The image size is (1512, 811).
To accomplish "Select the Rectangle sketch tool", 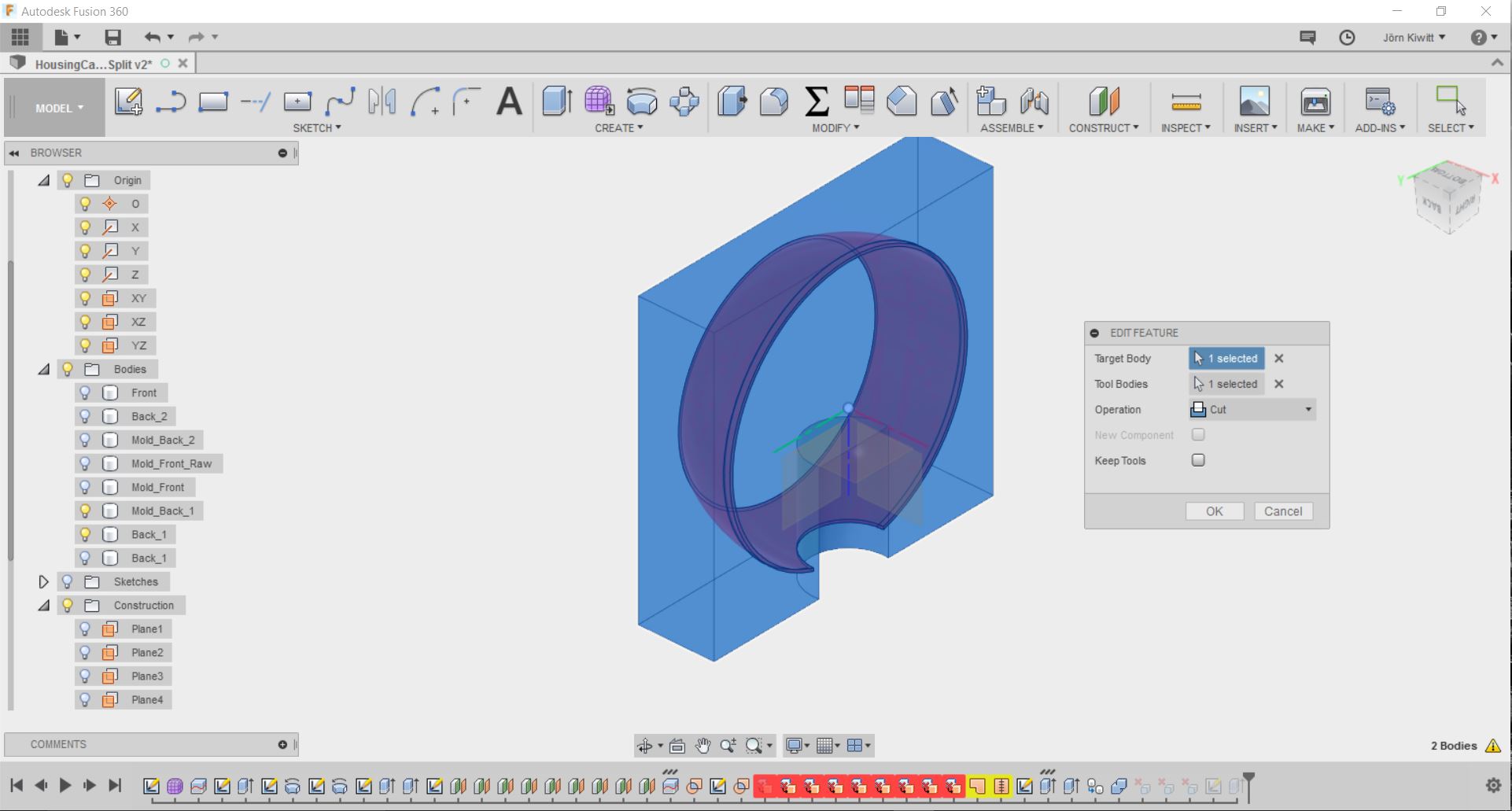I will pyautogui.click(x=212, y=101).
